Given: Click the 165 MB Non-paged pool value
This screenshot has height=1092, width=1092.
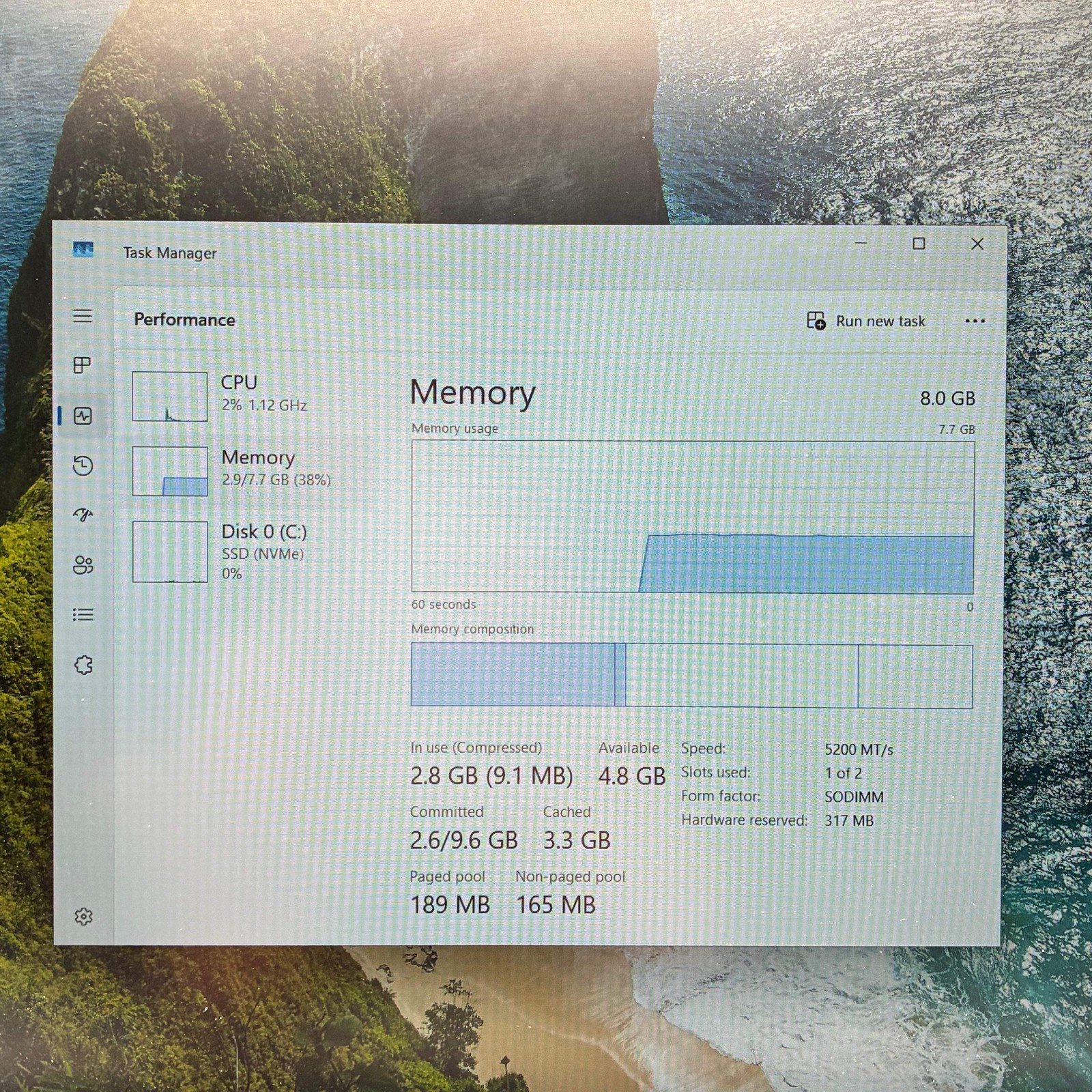Looking at the screenshot, I should tap(556, 905).
